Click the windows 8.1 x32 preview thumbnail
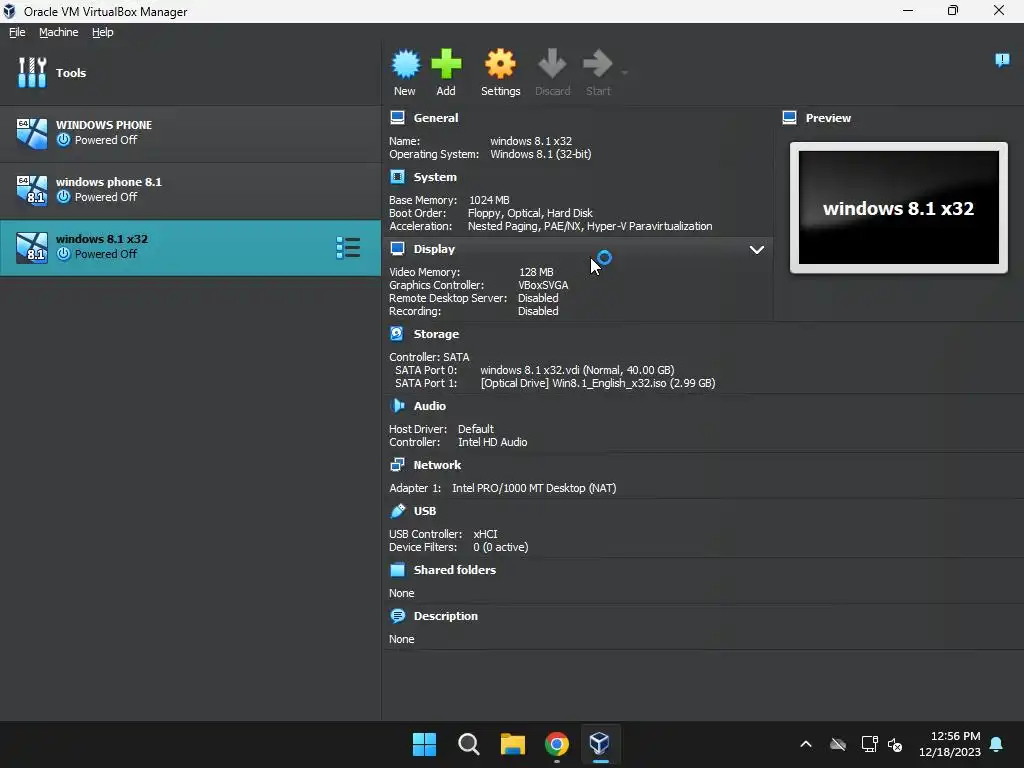 pyautogui.click(x=899, y=208)
